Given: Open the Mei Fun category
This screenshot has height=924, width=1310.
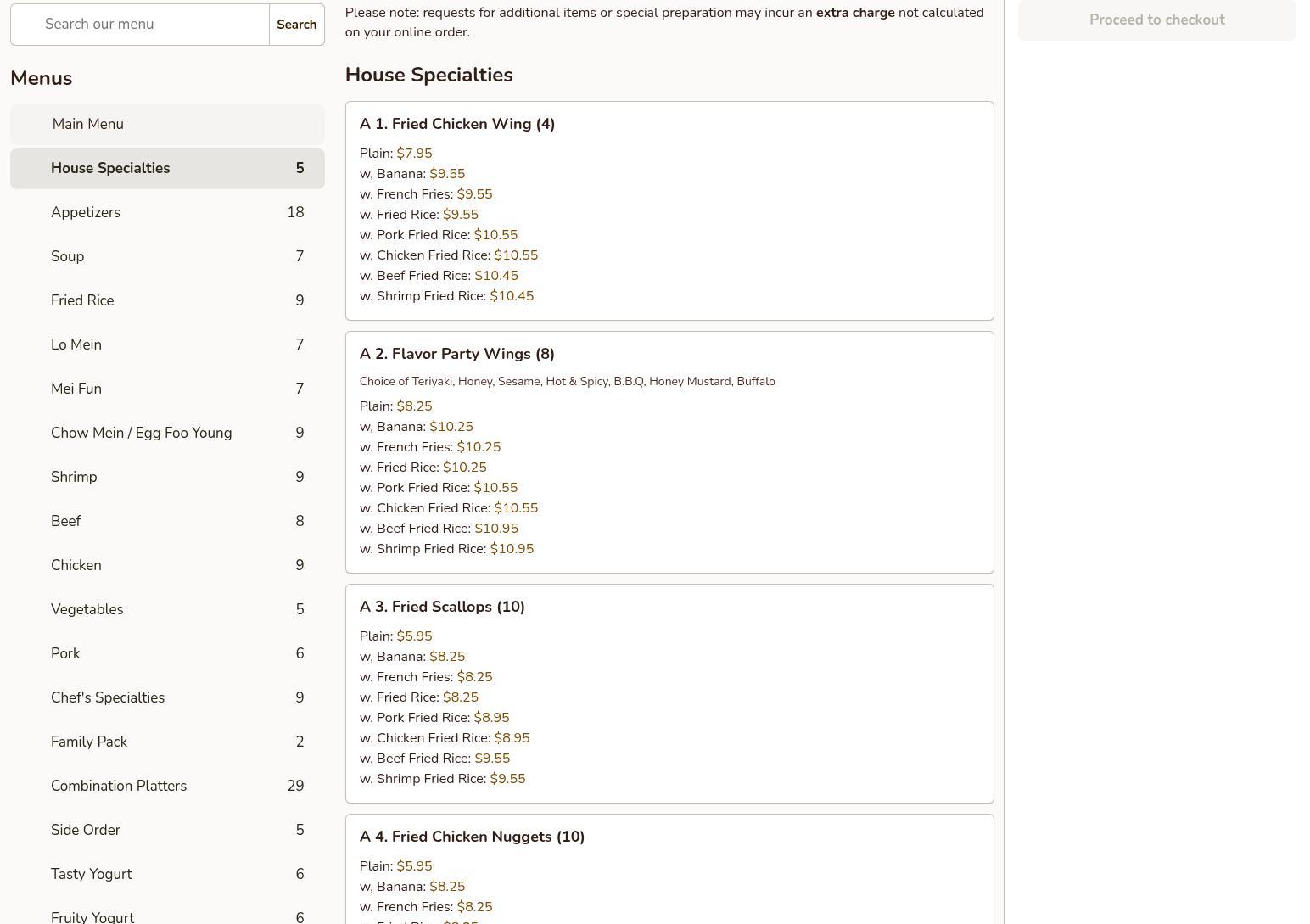Looking at the screenshot, I should point(167,389).
